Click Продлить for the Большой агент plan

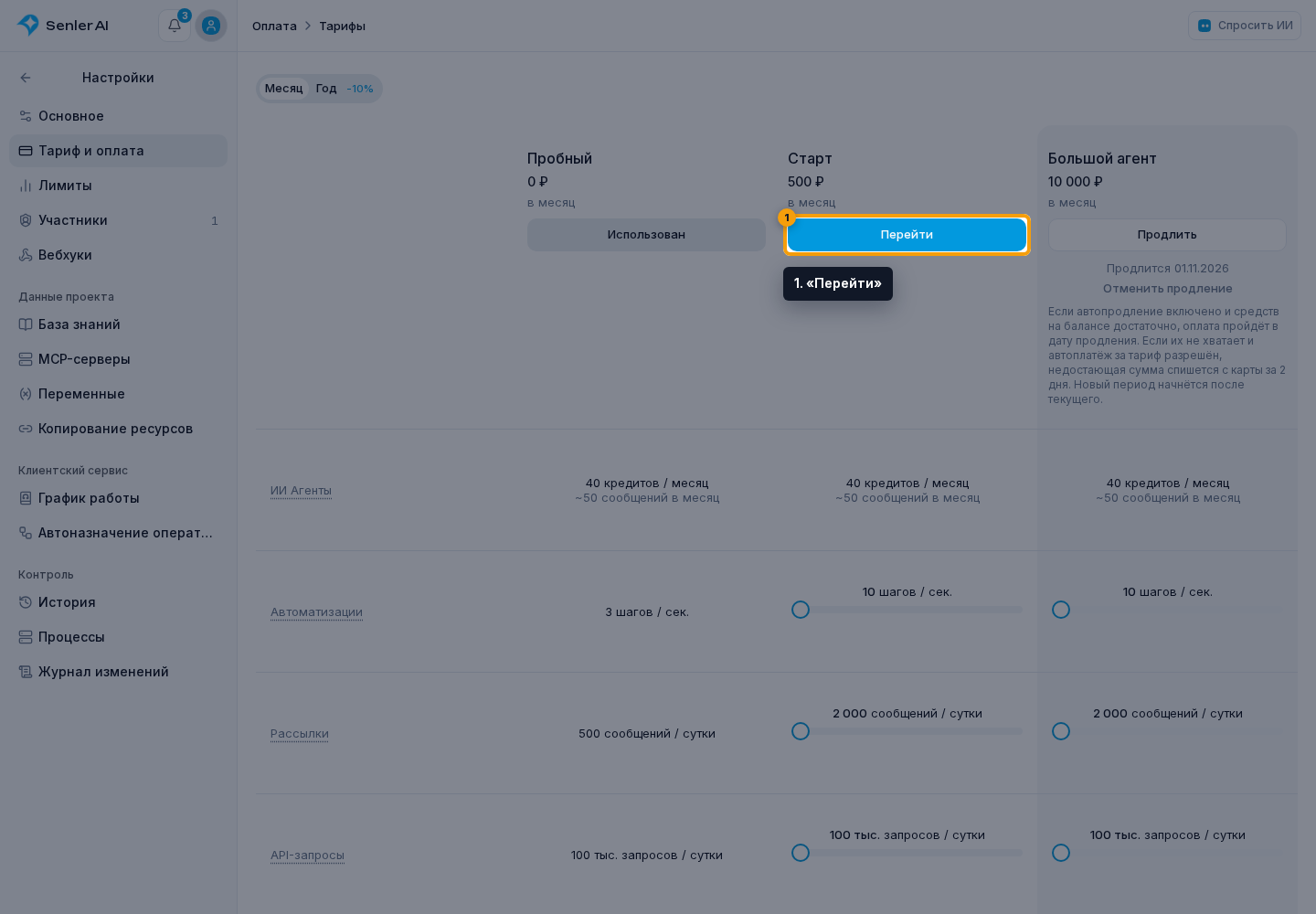(1167, 235)
